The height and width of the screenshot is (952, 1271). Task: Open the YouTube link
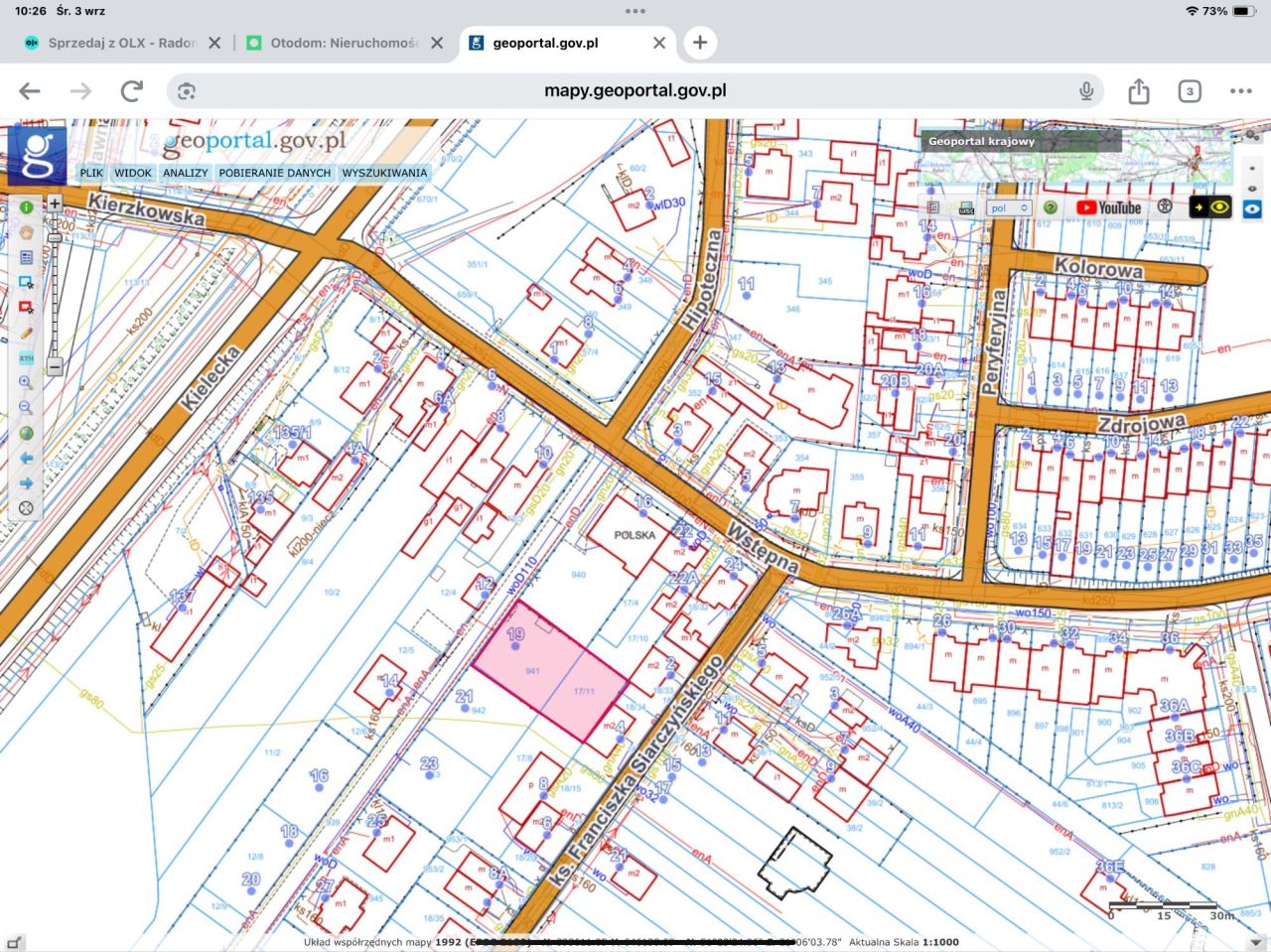[1109, 207]
